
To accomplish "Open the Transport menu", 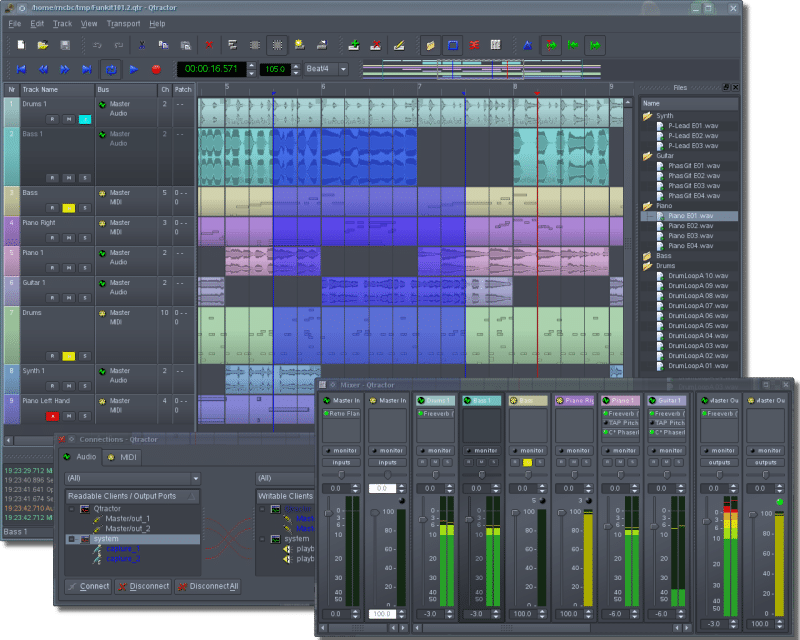I will 123,23.
